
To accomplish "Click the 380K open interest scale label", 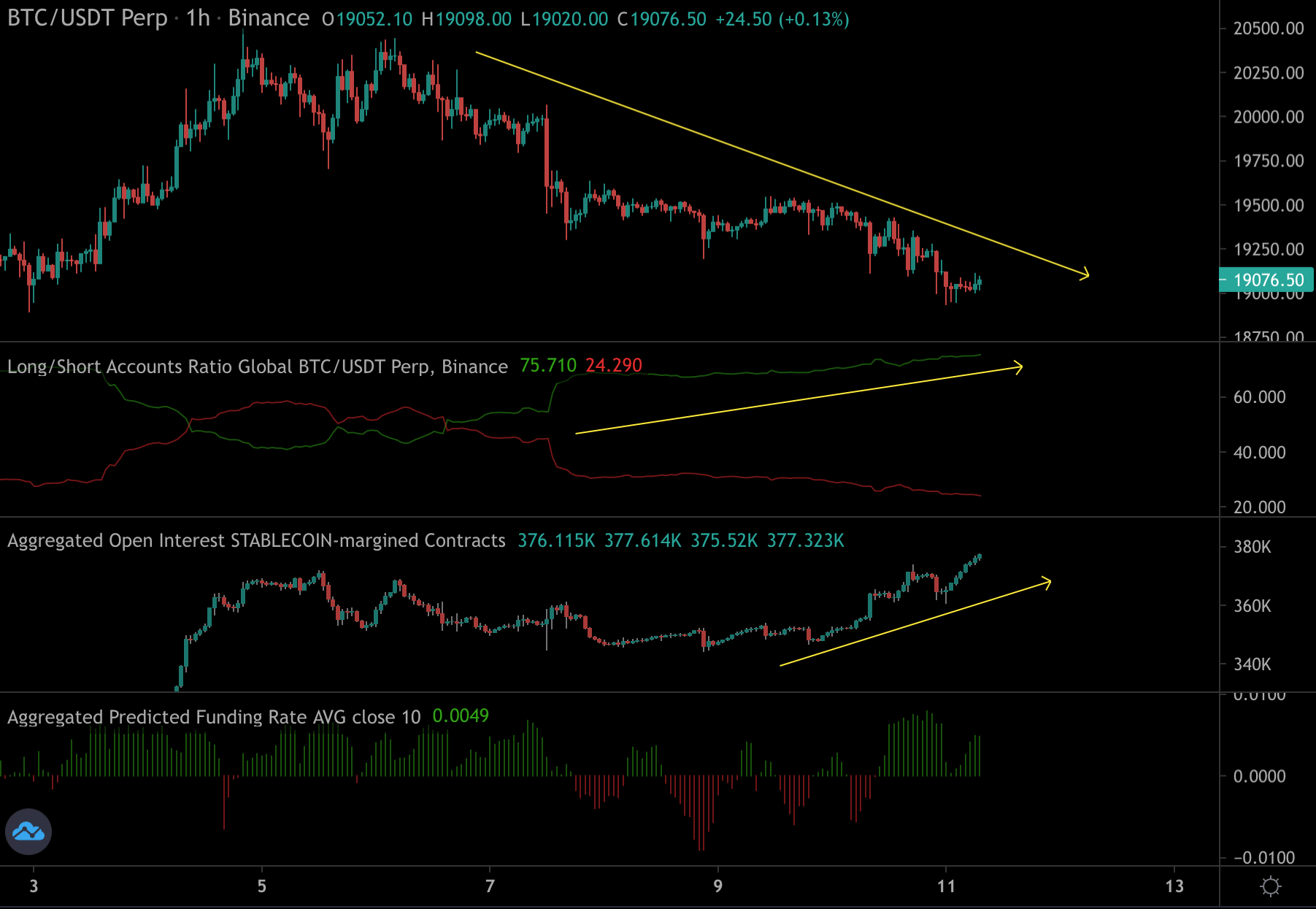I will click(1252, 547).
